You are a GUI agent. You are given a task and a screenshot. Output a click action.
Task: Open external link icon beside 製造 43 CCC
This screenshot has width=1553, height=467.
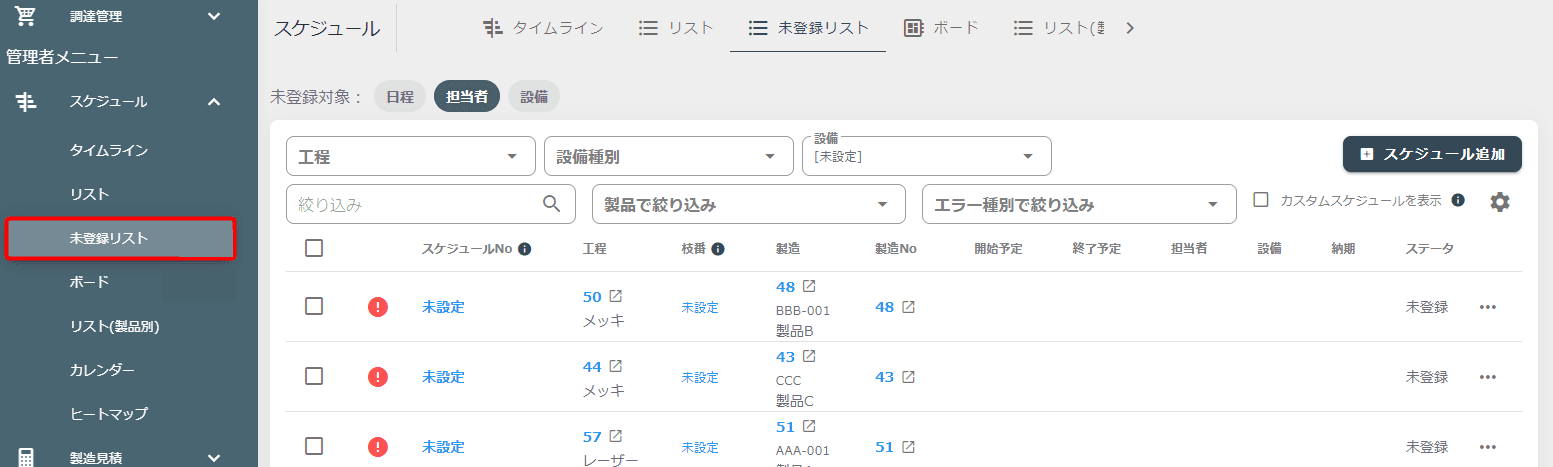tap(809, 356)
